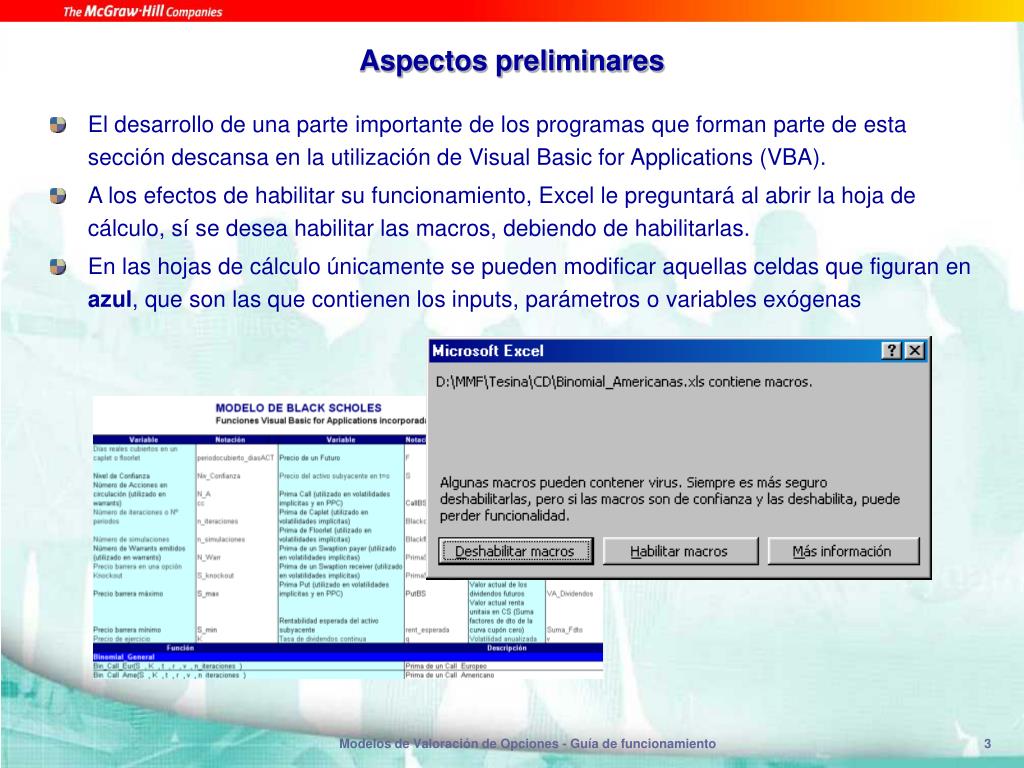Select the Aspectos preliminares slide title
The width and height of the screenshot is (1024, 768).
tap(512, 61)
